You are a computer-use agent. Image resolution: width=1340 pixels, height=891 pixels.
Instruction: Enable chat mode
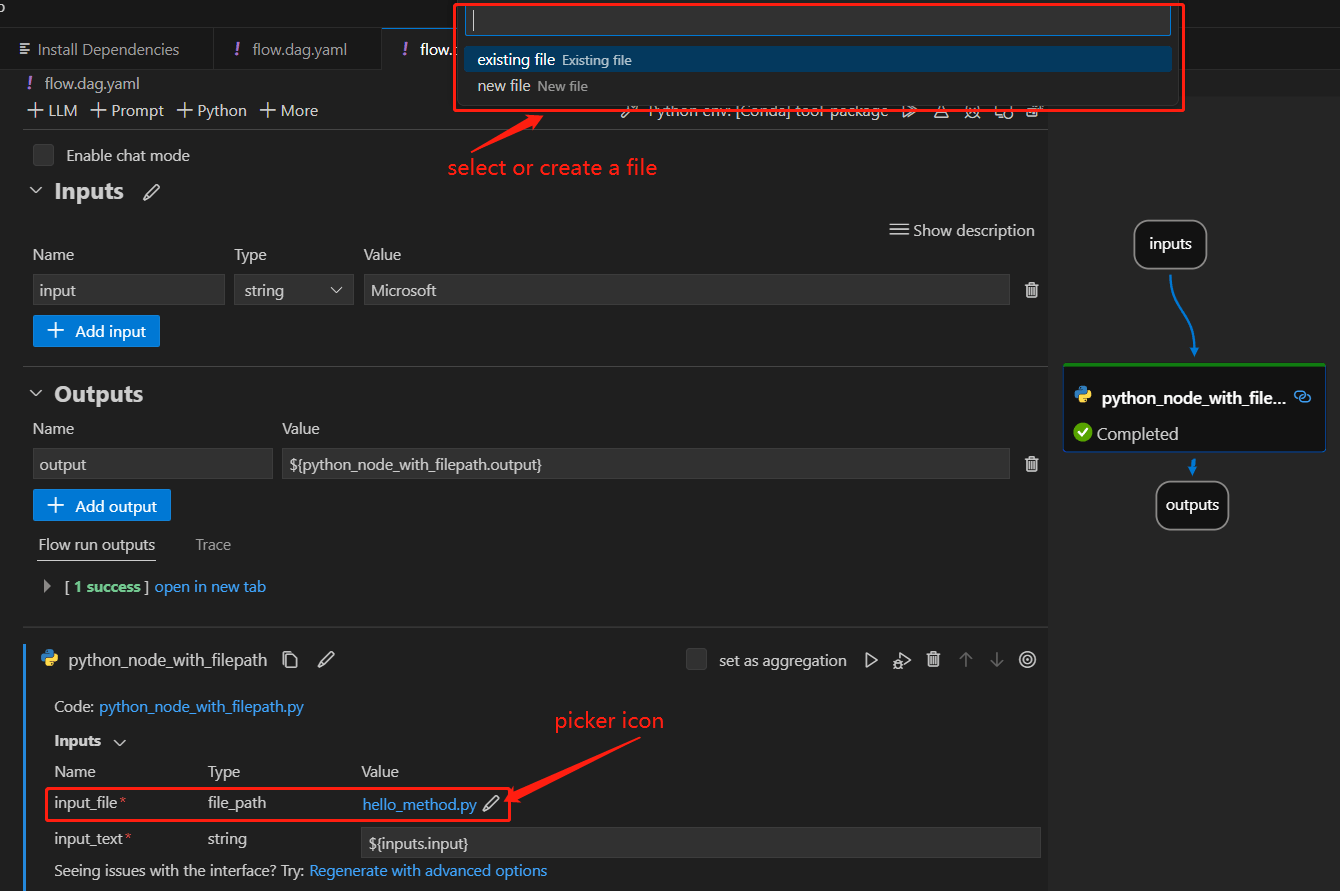click(42, 155)
